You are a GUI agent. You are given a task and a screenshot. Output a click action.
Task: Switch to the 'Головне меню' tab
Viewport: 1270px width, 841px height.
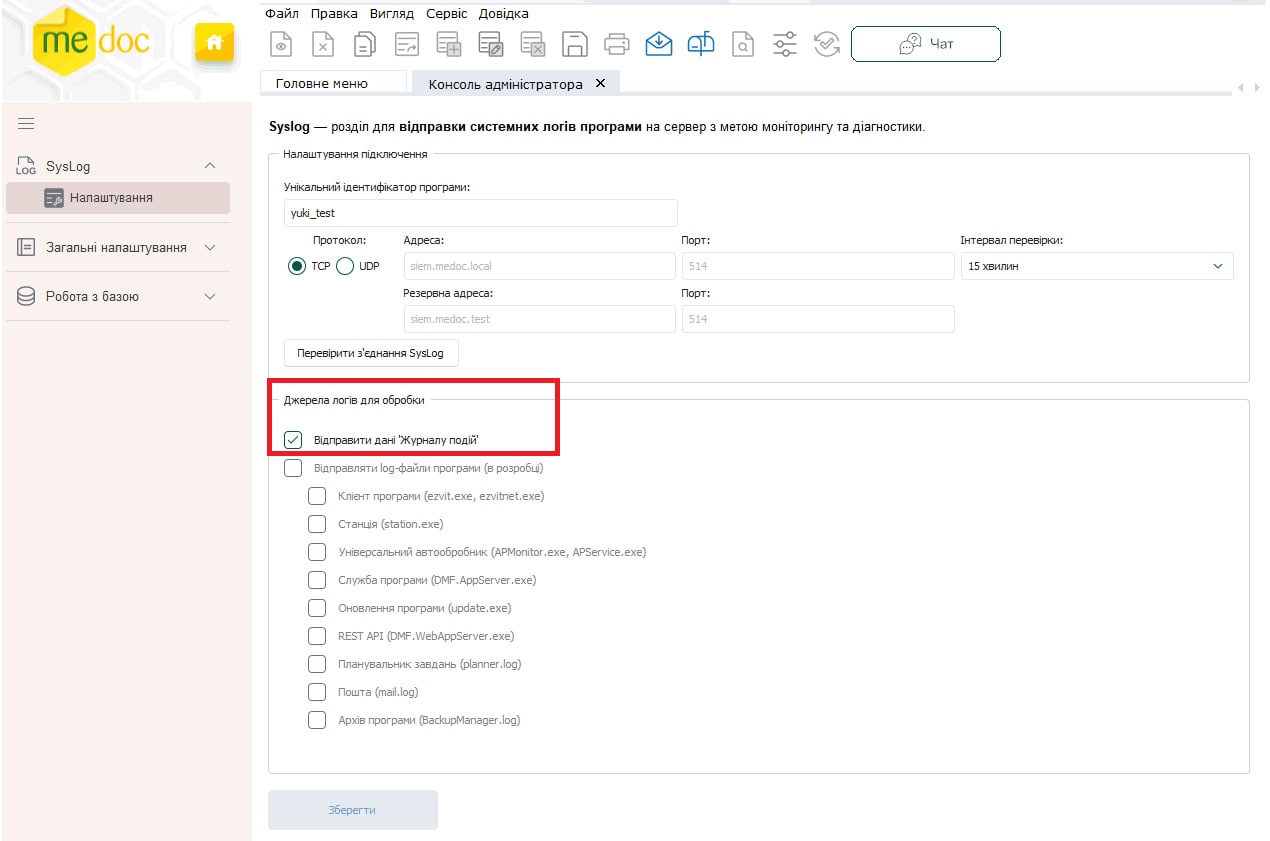point(322,84)
